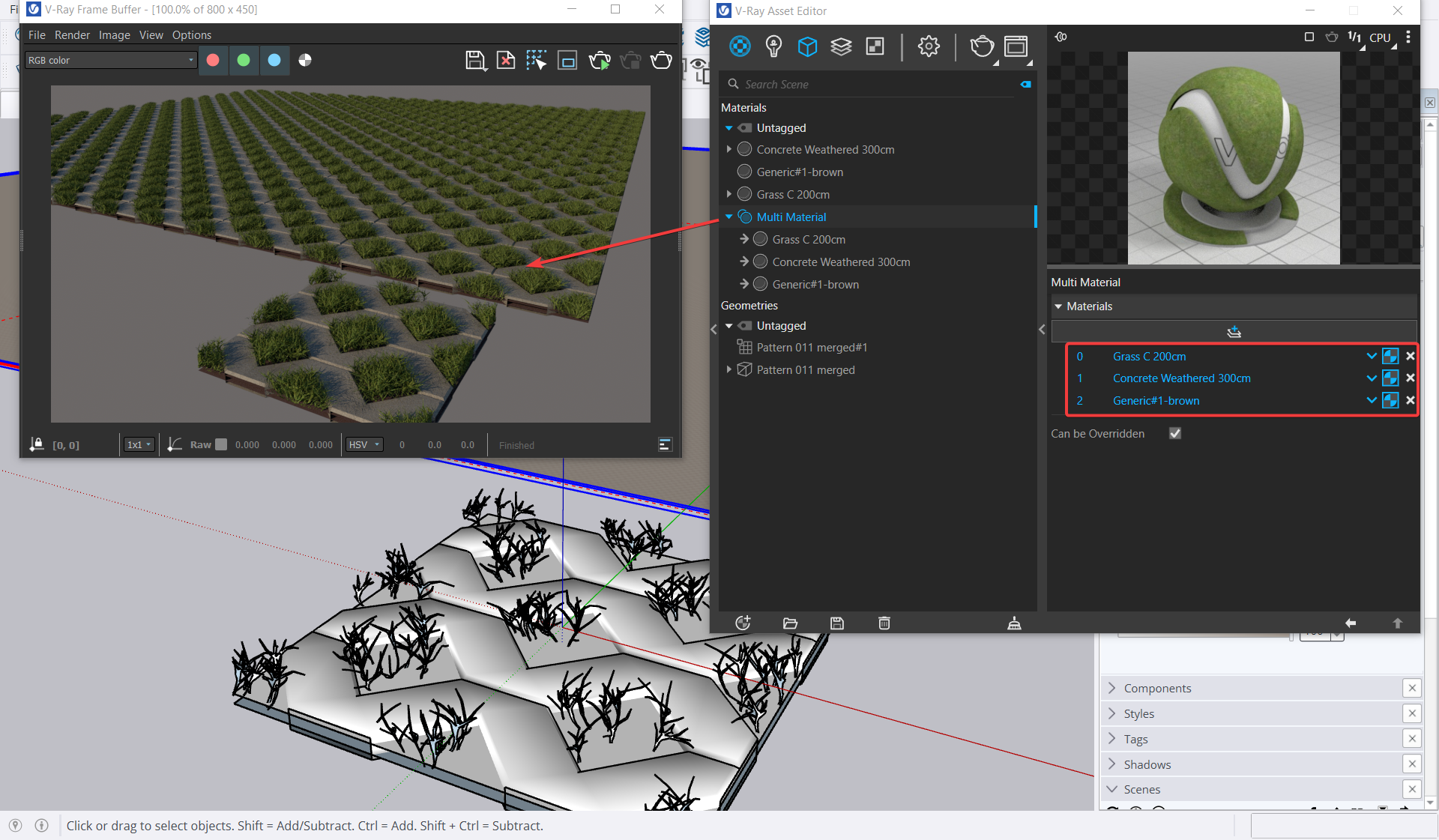The height and width of the screenshot is (840, 1439).
Task: Clear image in Frame Buffer toolbar
Action: 506,61
